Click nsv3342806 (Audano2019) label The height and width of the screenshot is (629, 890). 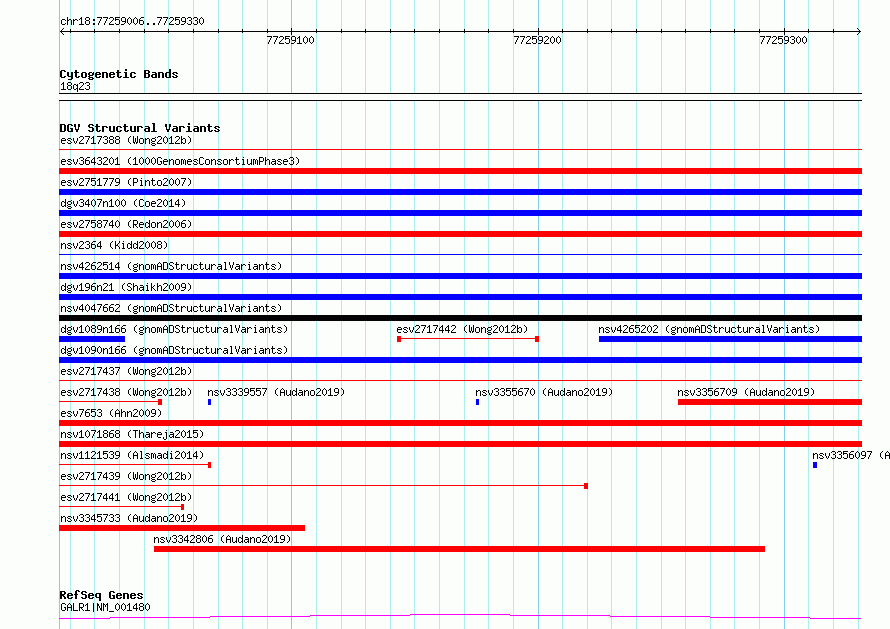pos(222,539)
